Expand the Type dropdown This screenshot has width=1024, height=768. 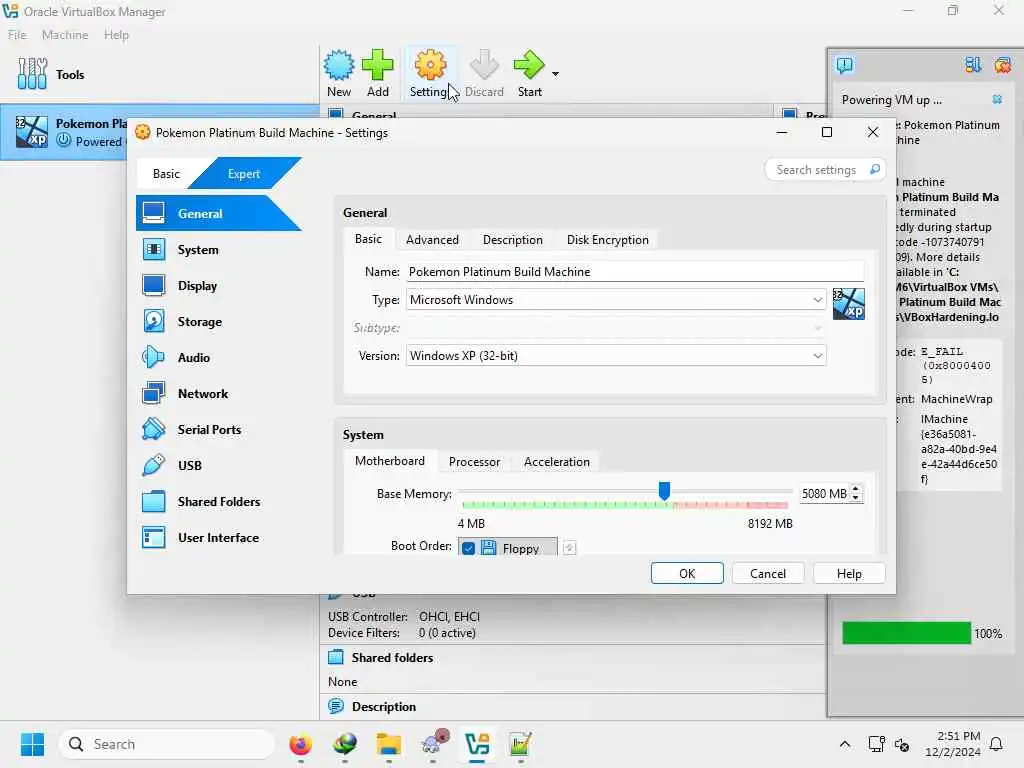(817, 300)
